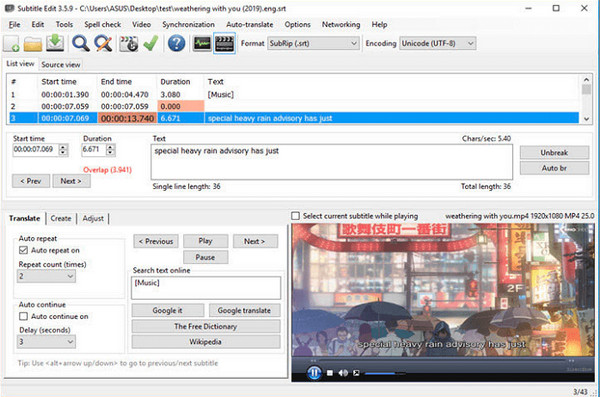The height and width of the screenshot is (397, 600).
Task: Open the File menu
Action: point(14,25)
